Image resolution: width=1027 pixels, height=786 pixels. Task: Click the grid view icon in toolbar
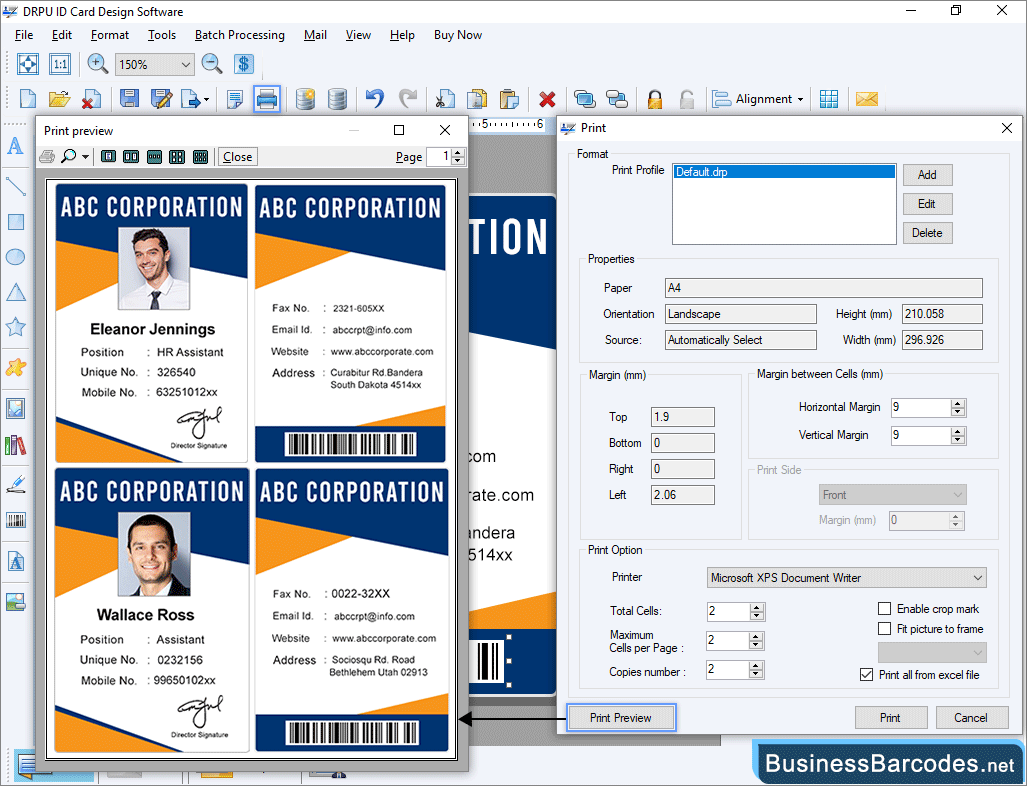829,99
